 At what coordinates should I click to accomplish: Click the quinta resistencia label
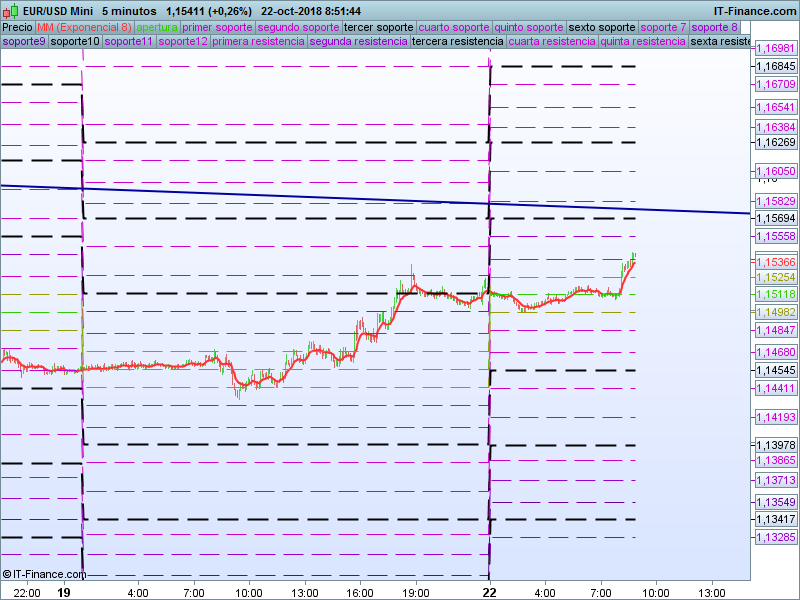(x=642, y=42)
